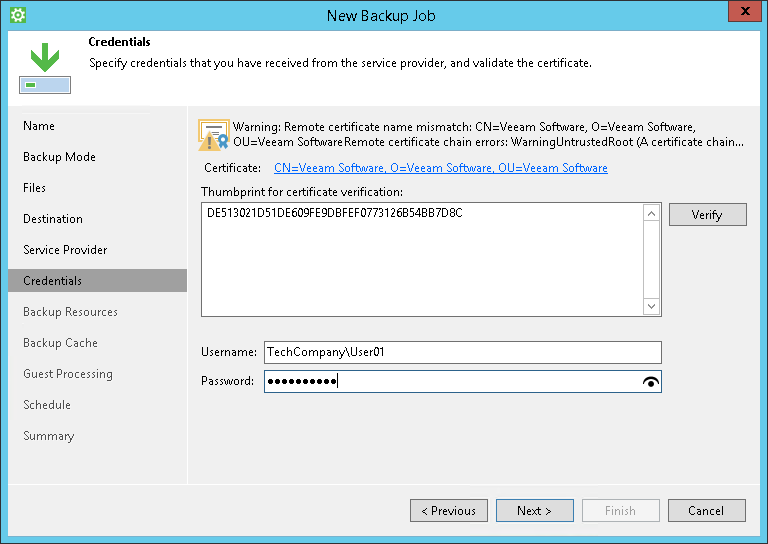
Task: Focus the Password field
Action: point(450,381)
